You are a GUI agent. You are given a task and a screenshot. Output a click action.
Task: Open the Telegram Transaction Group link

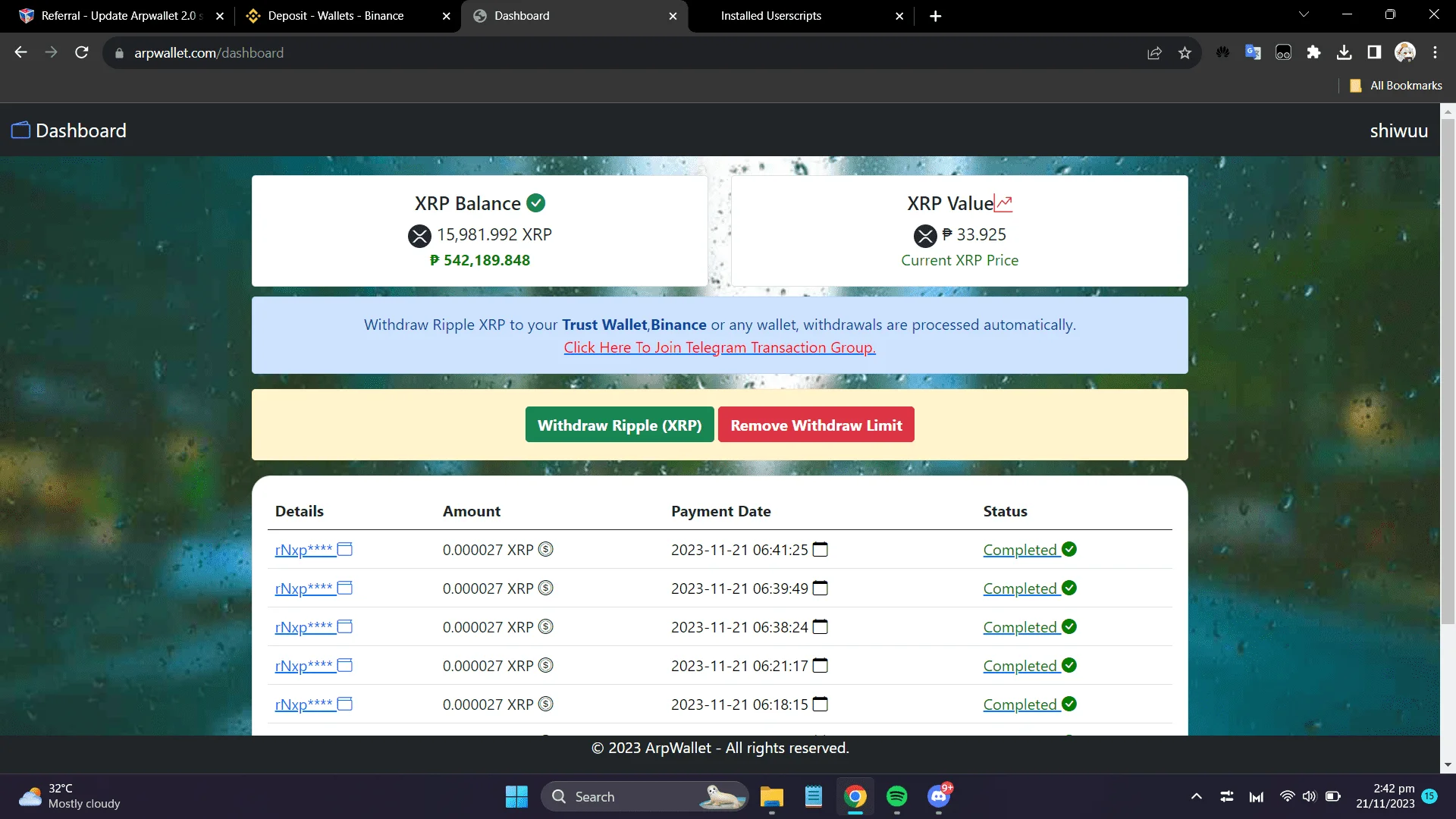point(720,347)
